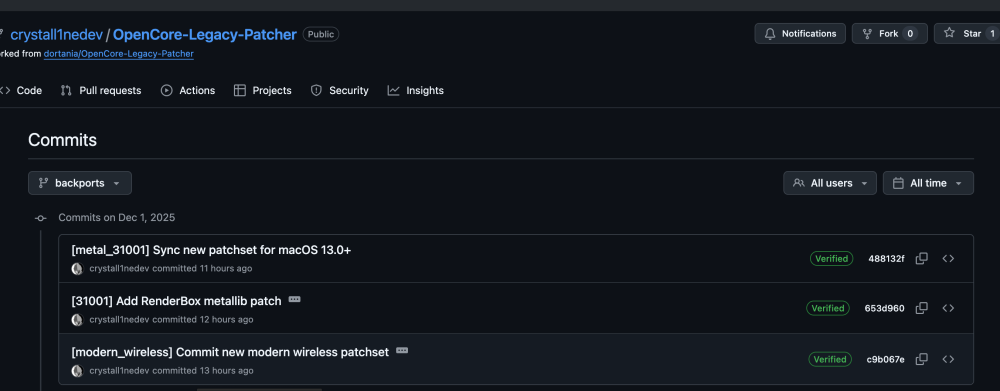This screenshot has width=1000, height=391.
Task: Click the Commits page heading
Action: tap(62, 140)
